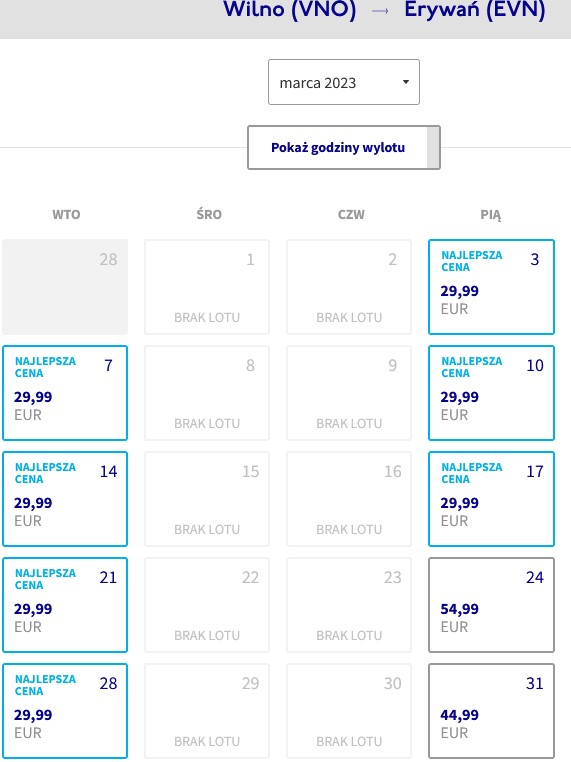This screenshot has height=762, width=571.
Task: Select March 7 best price date
Action: click(x=65, y=393)
